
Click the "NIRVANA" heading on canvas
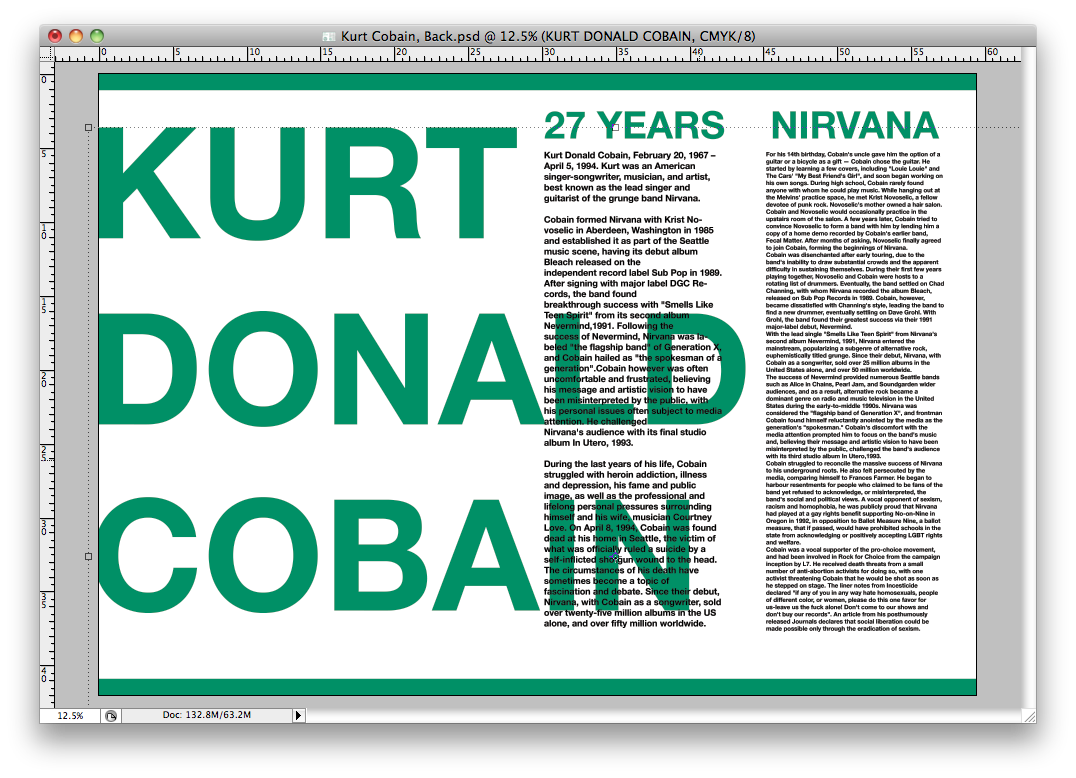pos(854,126)
